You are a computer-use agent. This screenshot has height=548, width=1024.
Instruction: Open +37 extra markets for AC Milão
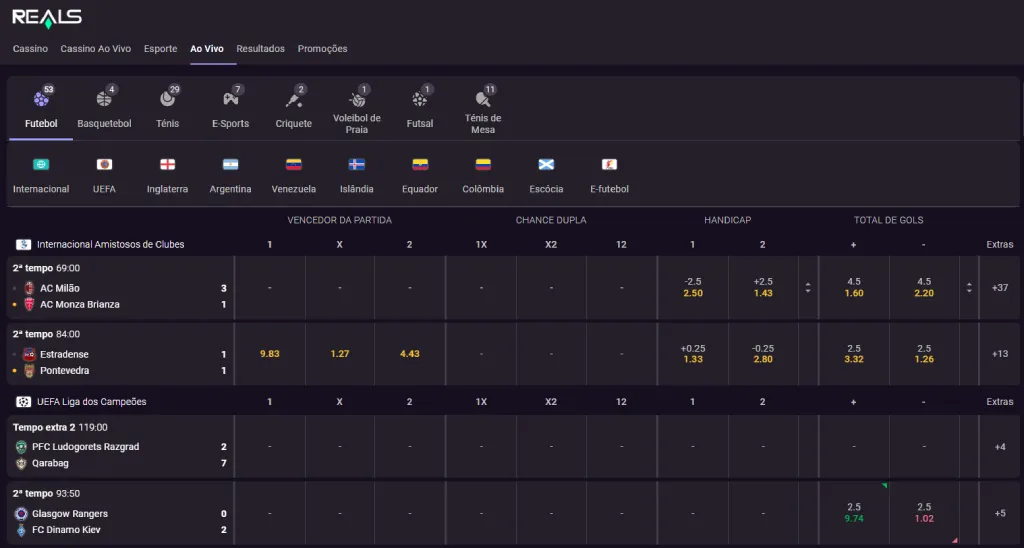pyautogui.click(x=999, y=288)
